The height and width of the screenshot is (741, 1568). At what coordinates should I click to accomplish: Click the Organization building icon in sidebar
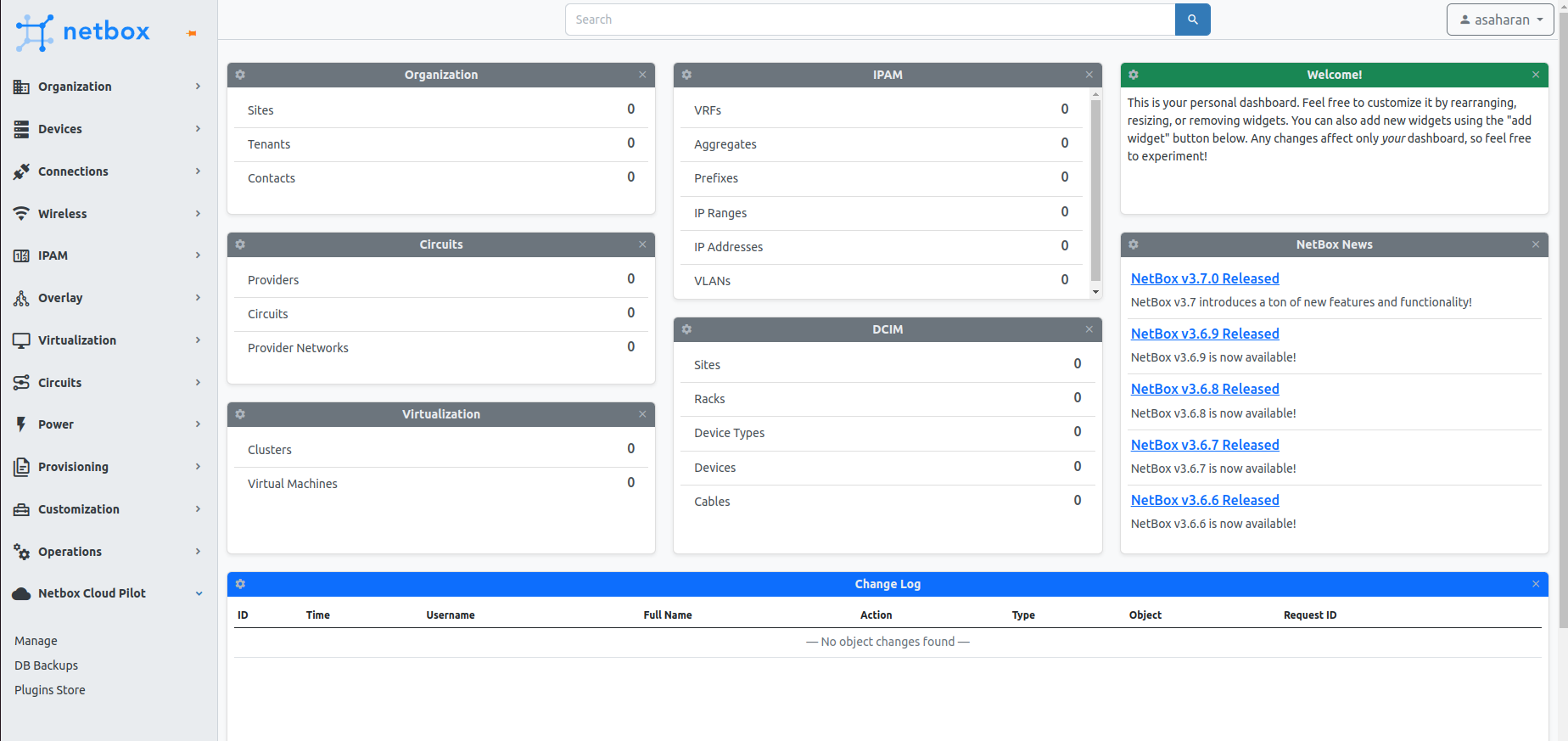(x=21, y=87)
